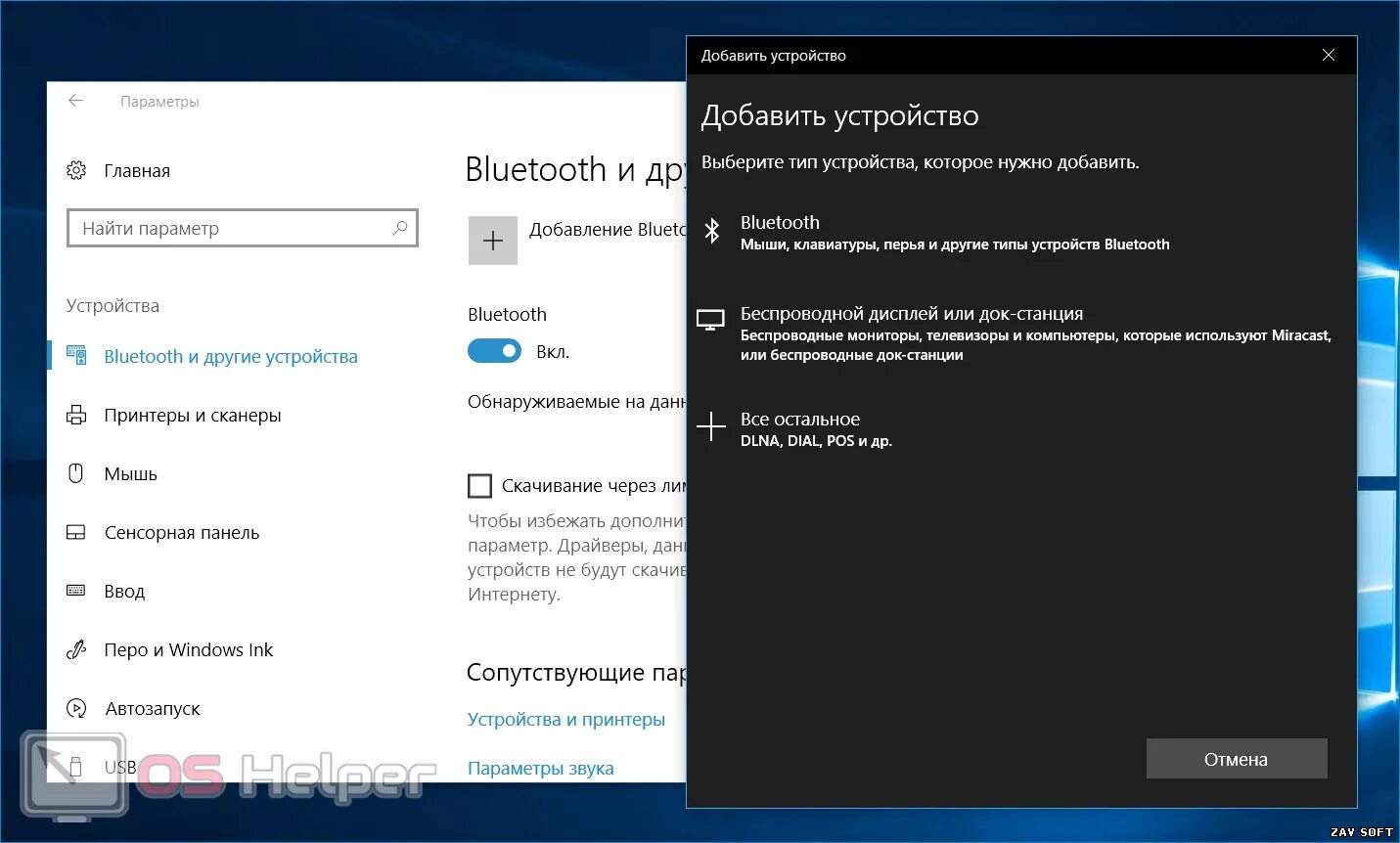Click the keyboard icon next to Ввод
The image size is (1400, 843).
76,591
